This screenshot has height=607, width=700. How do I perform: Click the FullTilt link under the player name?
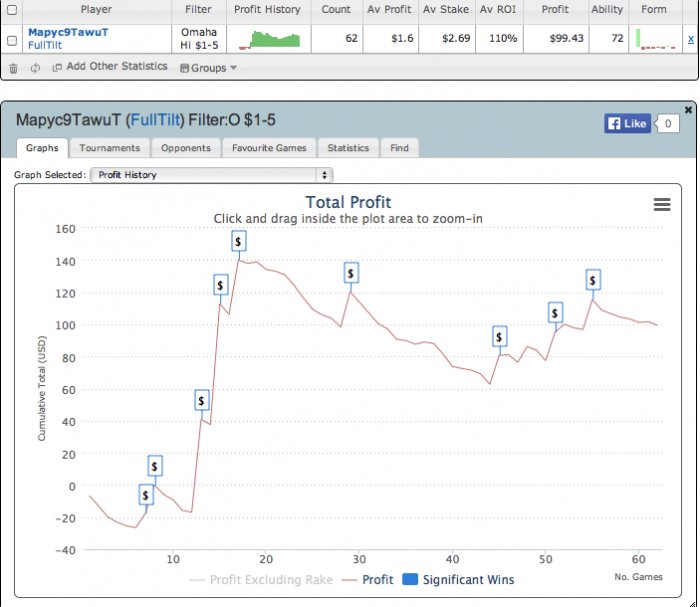click(x=45, y=46)
